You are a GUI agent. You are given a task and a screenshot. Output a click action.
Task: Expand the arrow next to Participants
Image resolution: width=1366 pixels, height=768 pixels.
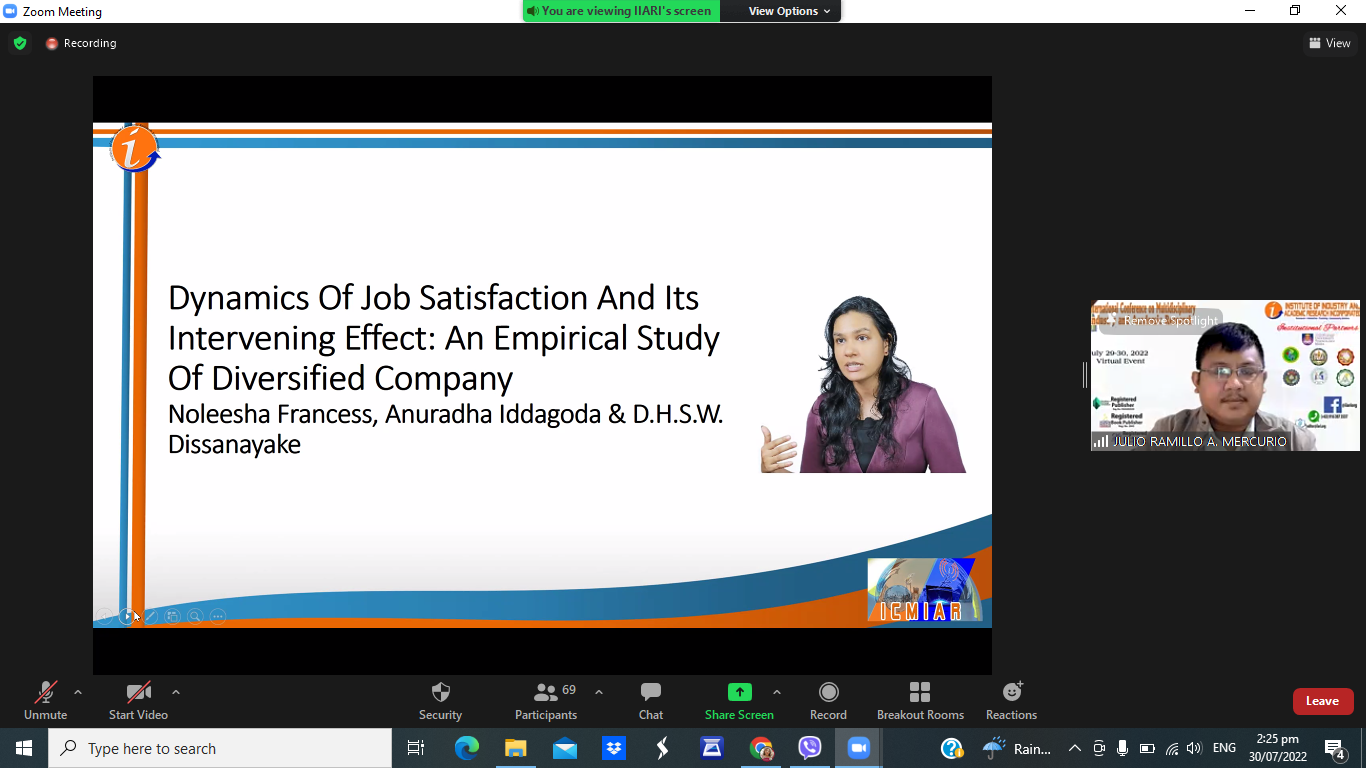[599, 692]
